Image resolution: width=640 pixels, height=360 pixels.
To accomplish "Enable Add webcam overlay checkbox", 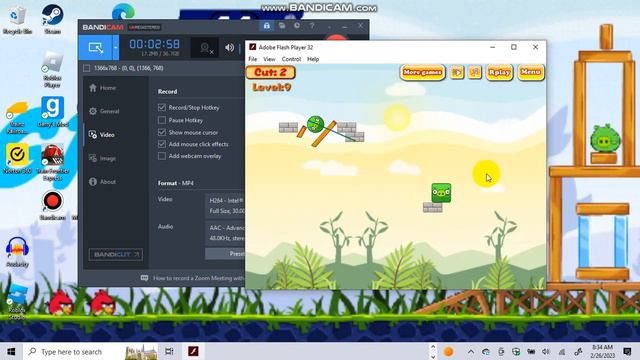I will 162,156.
